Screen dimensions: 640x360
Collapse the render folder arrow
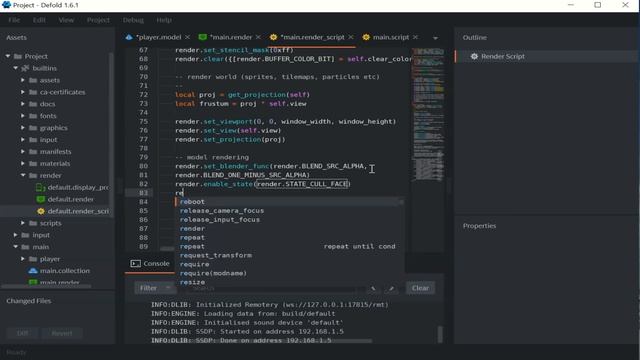click(23, 175)
